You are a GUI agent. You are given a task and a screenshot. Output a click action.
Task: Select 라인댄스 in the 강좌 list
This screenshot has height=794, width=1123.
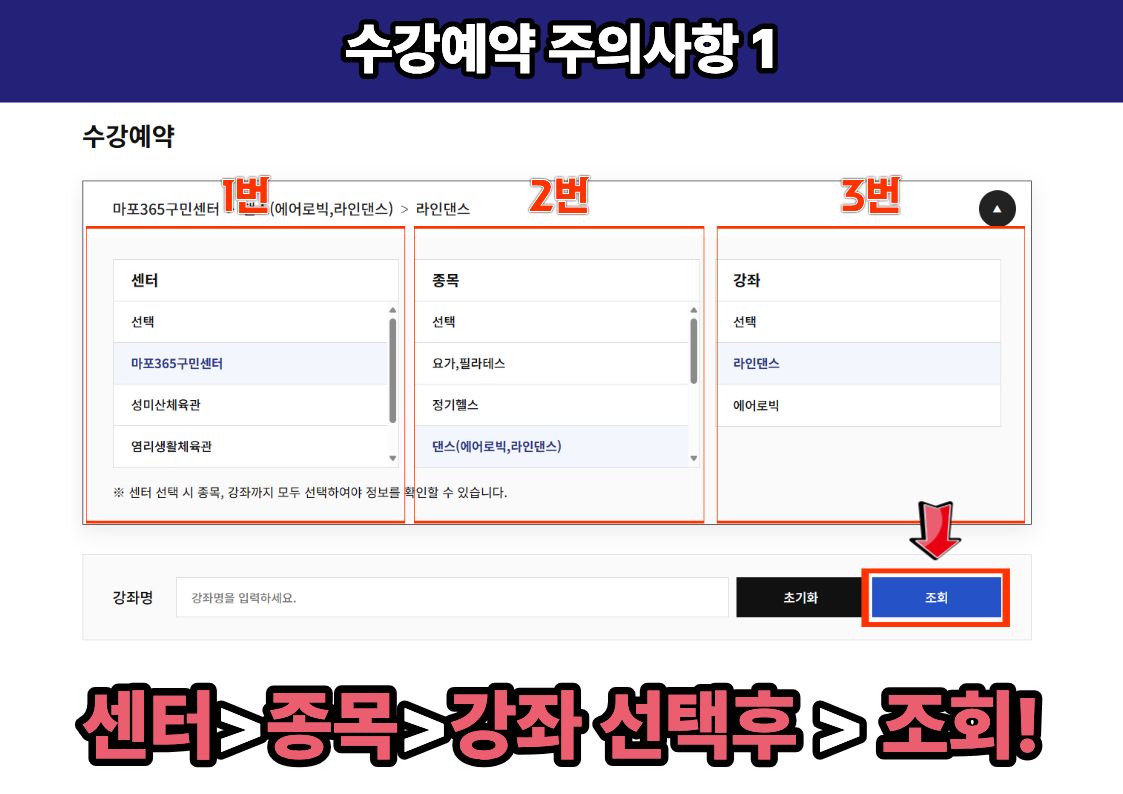click(x=858, y=364)
